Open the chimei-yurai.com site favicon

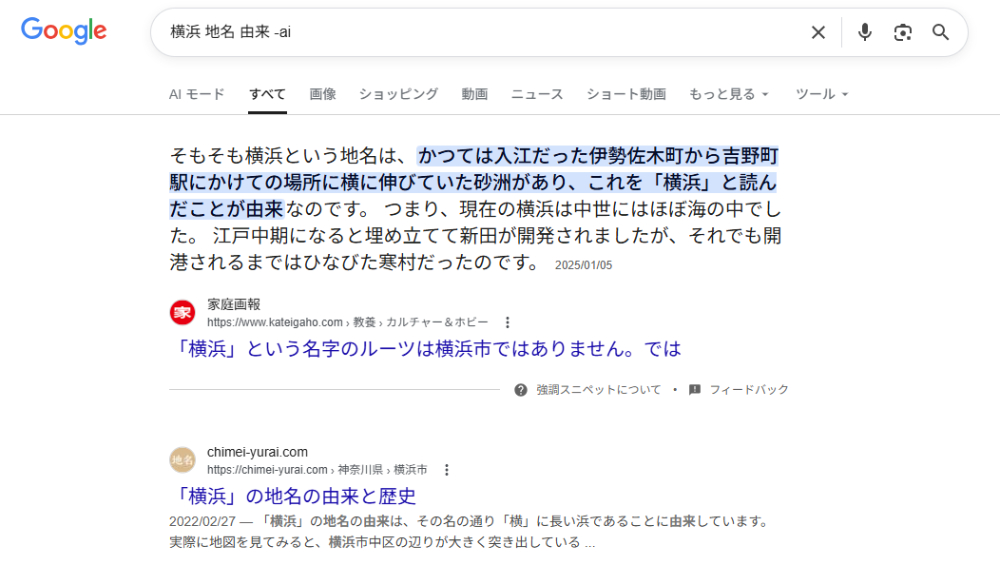182,460
